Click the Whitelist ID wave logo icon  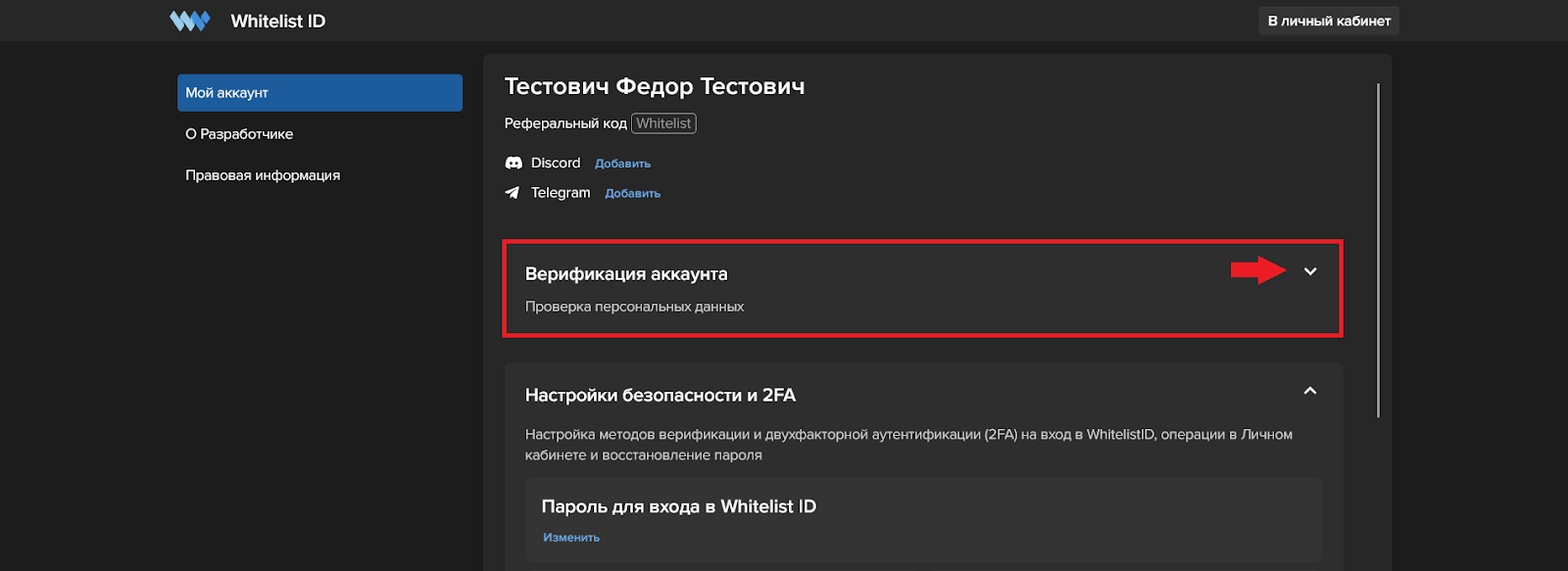click(189, 21)
